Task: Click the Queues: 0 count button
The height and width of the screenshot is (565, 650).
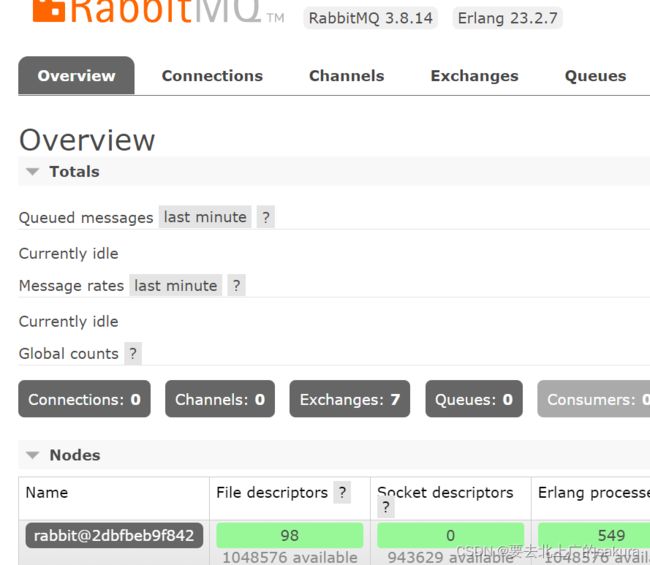Action: point(474,399)
